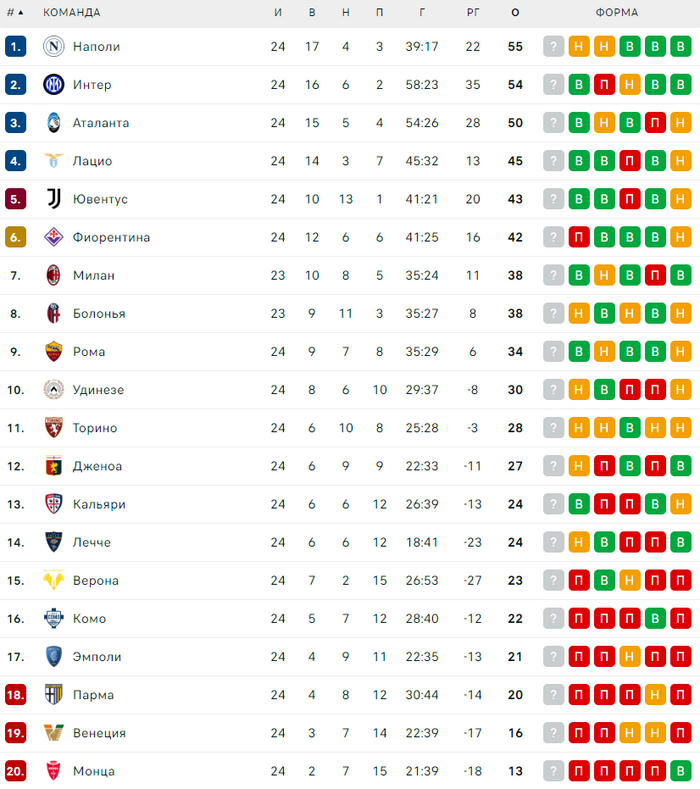Open the Удинезе team link
Image resolution: width=700 pixels, height=789 pixels.
coord(98,390)
